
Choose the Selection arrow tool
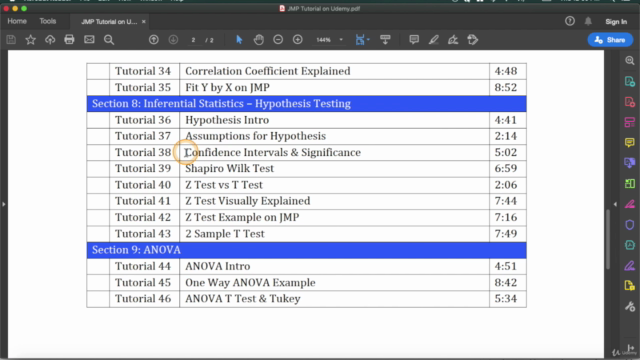coord(239,40)
